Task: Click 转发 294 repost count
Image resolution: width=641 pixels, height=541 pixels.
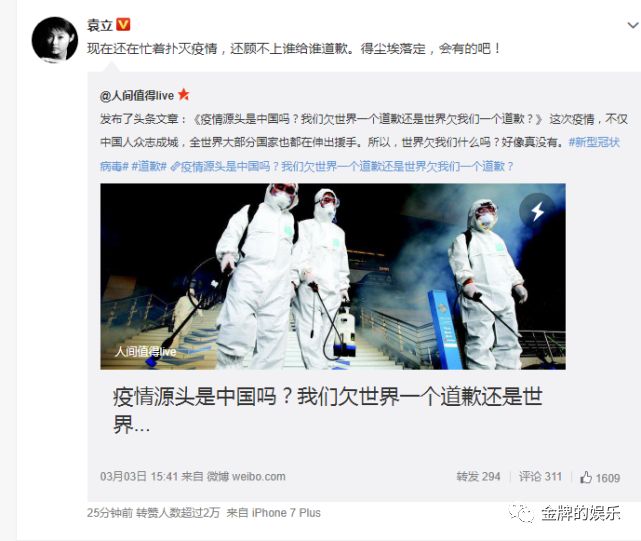Action: [478, 476]
